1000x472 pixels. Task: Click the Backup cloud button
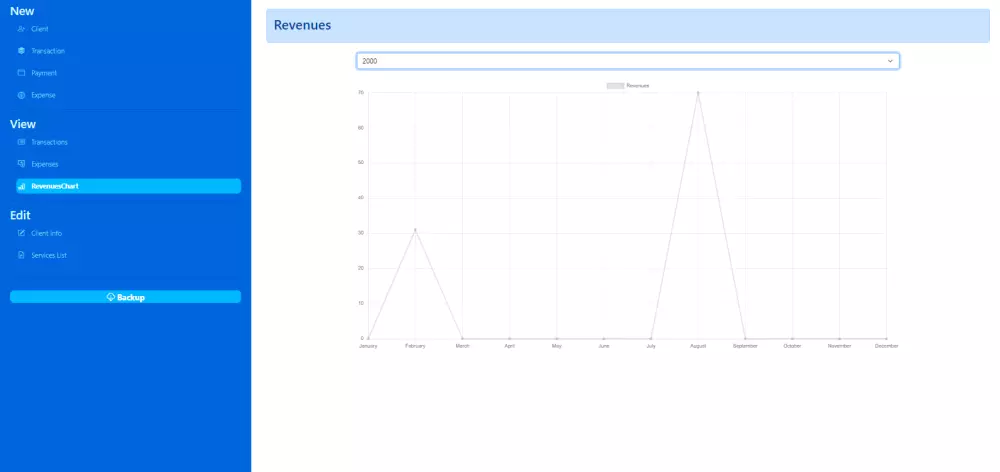coord(126,297)
